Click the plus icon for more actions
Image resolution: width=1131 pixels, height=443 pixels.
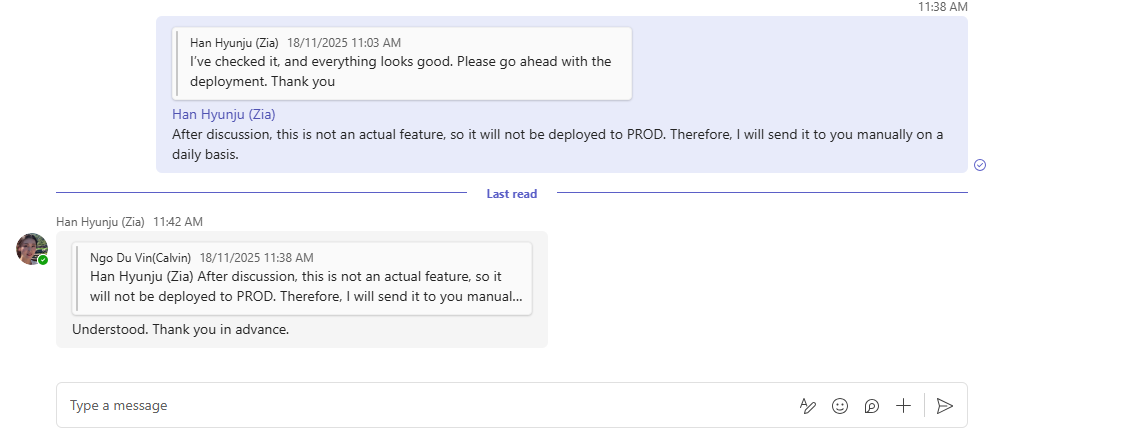903,405
